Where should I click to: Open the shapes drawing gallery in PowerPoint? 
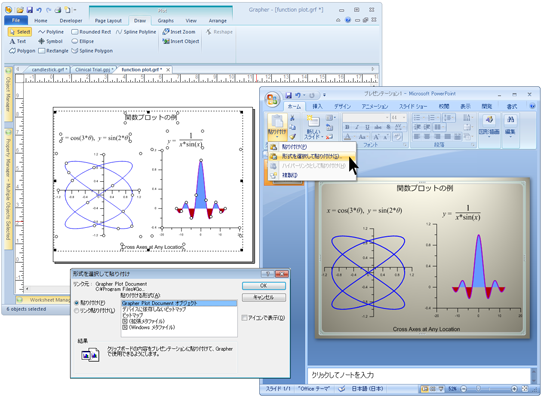[489, 125]
